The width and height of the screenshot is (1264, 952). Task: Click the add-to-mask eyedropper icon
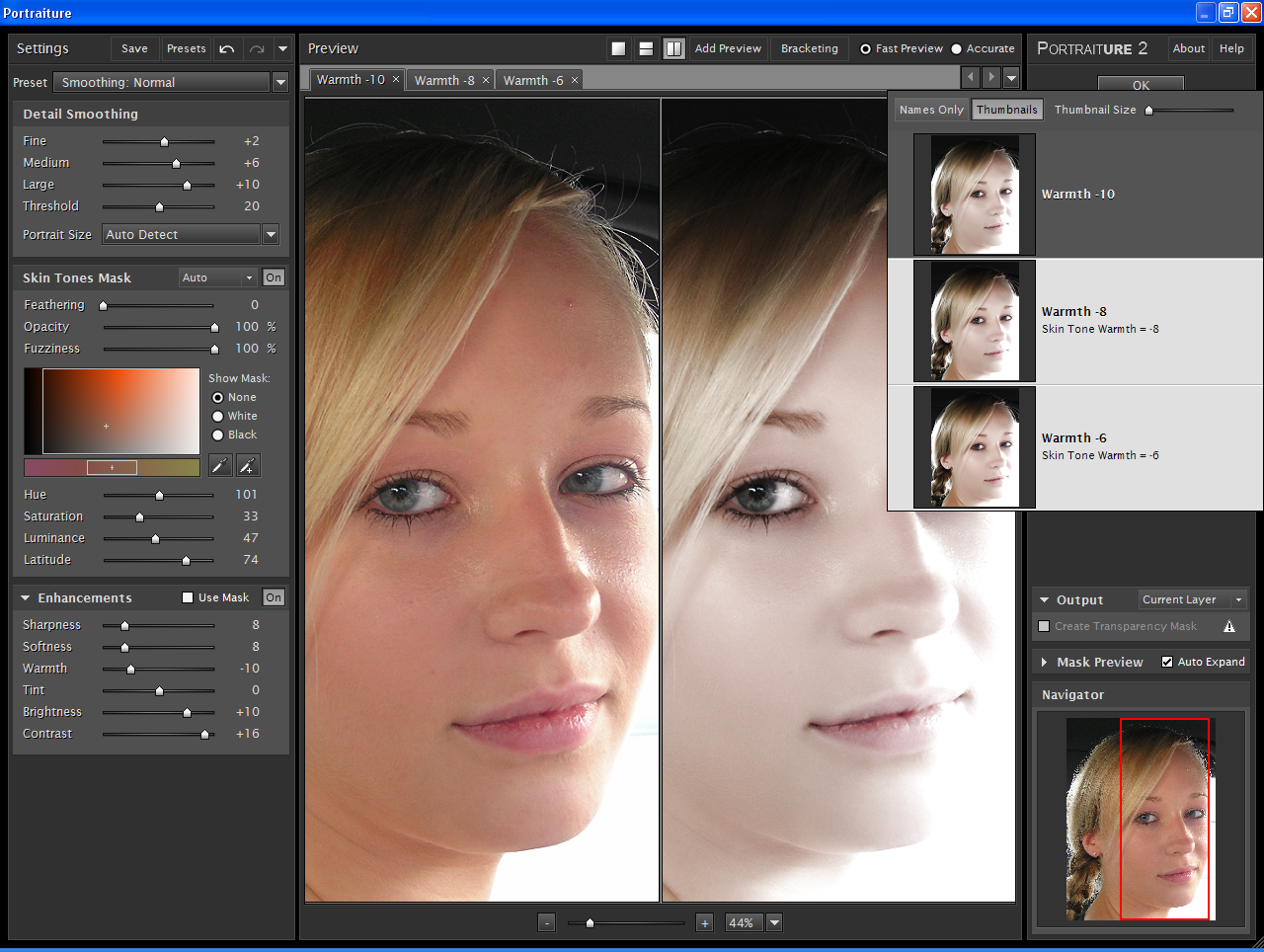pos(247,465)
